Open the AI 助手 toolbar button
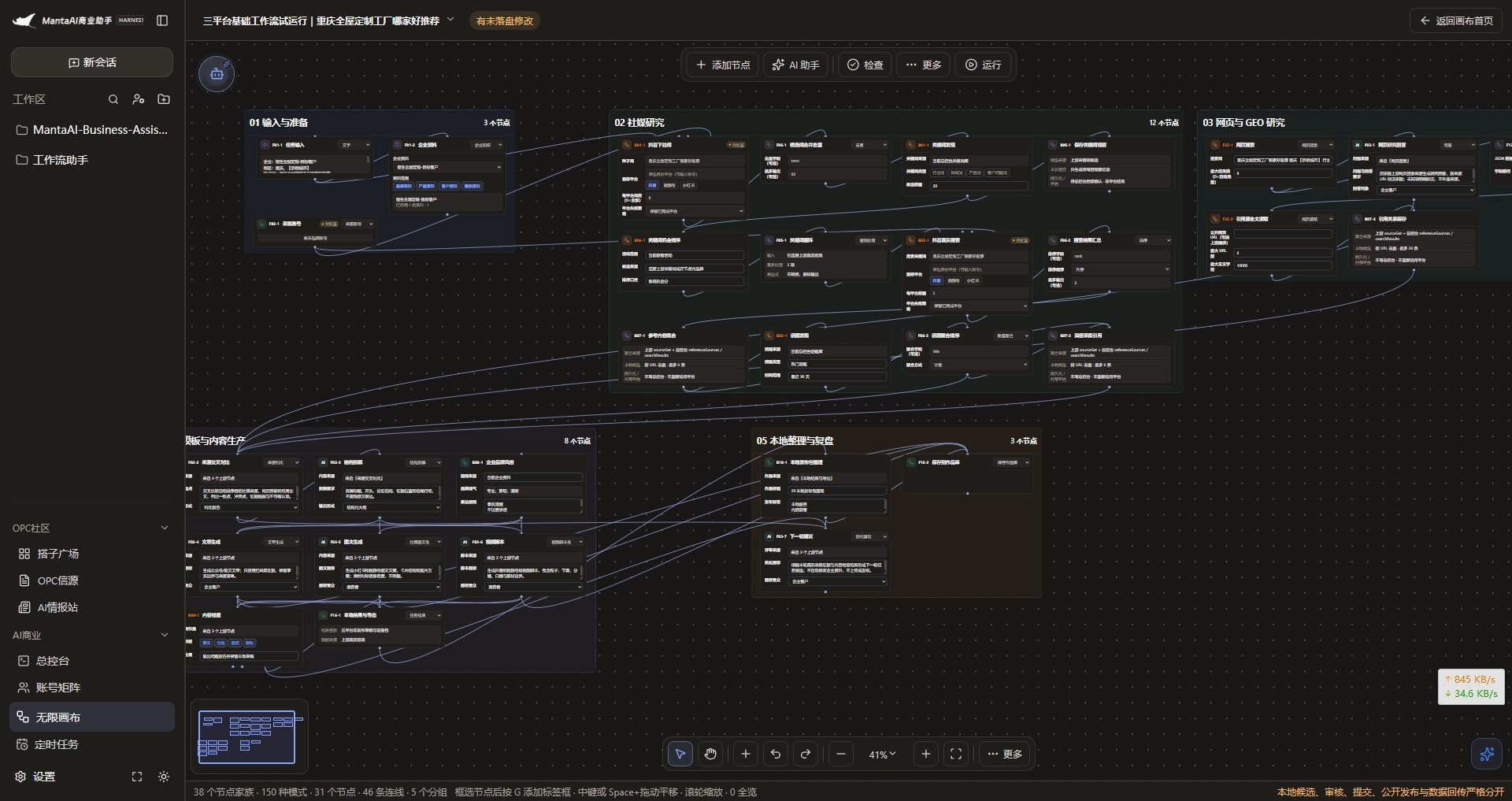1512x801 pixels. point(795,65)
